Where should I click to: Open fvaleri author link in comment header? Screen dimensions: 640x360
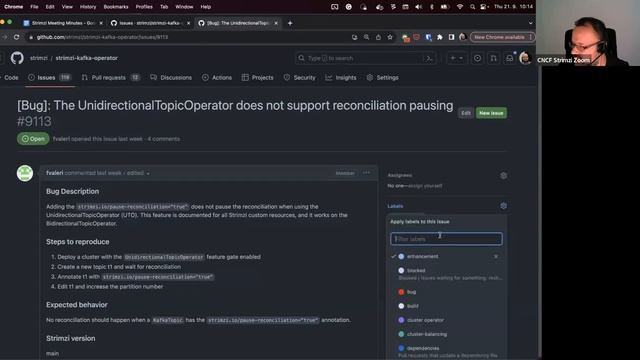pyautogui.click(x=55, y=173)
